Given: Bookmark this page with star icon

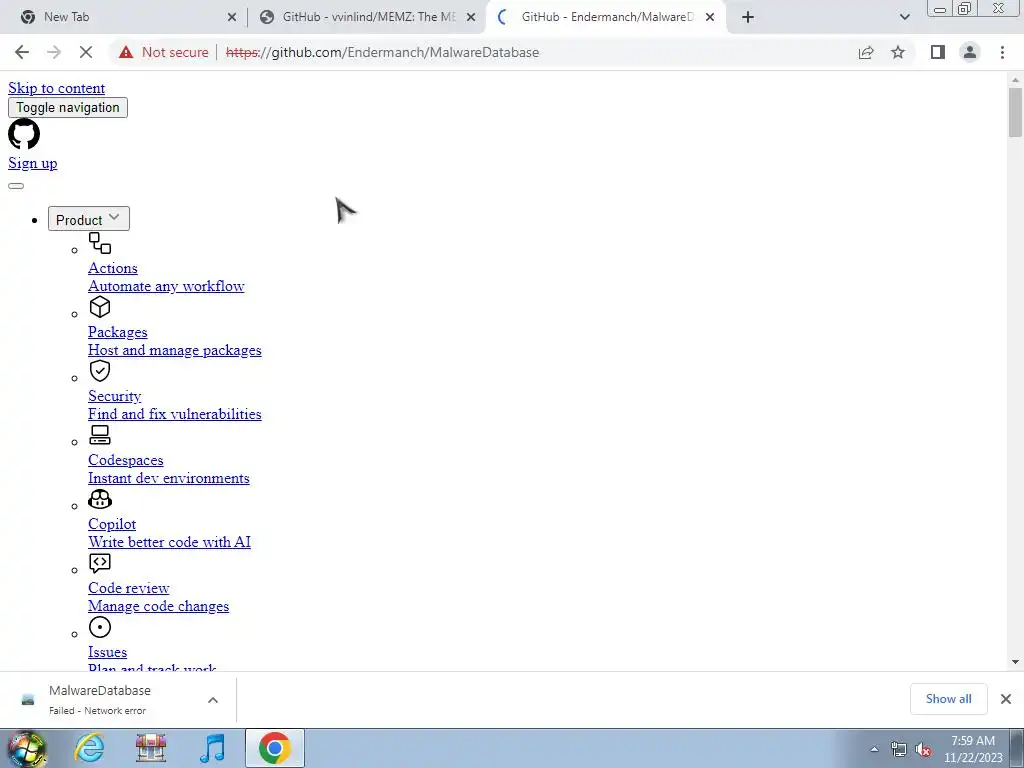Looking at the screenshot, I should (898, 52).
